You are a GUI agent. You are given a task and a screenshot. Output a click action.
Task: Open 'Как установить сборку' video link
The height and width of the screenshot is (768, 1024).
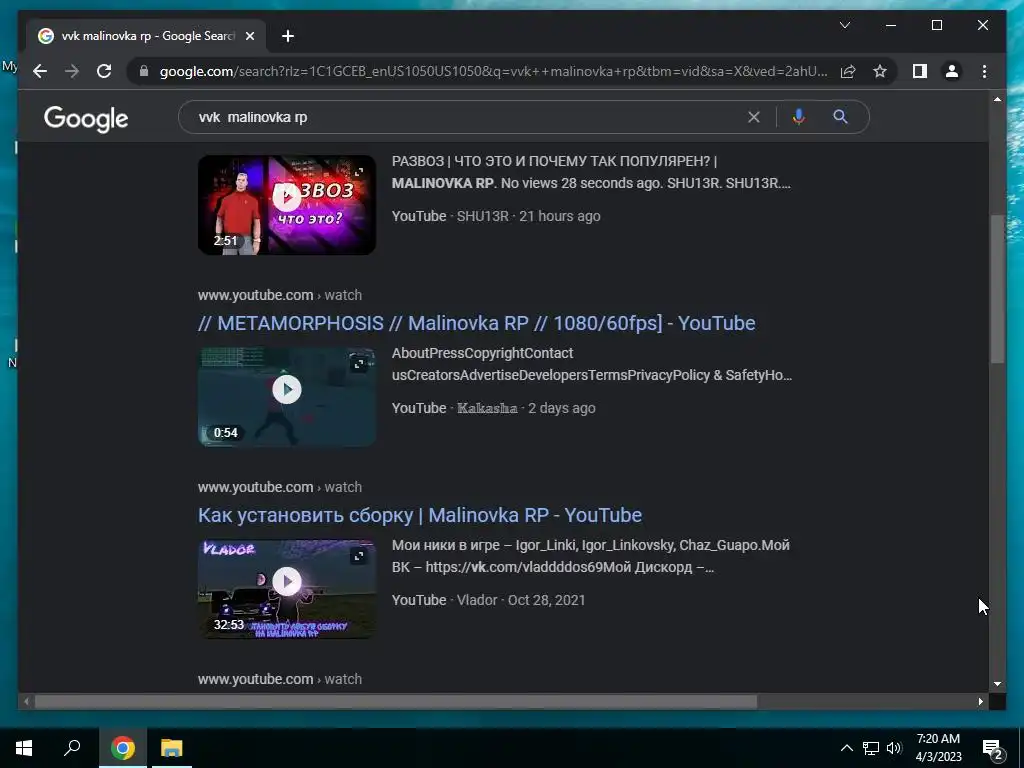click(x=420, y=515)
